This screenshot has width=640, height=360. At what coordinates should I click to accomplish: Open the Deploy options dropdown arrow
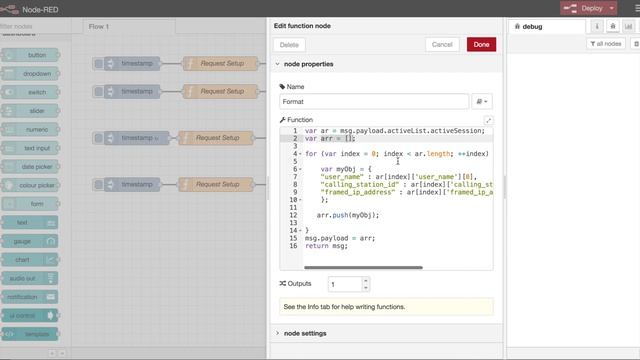coord(611,8)
